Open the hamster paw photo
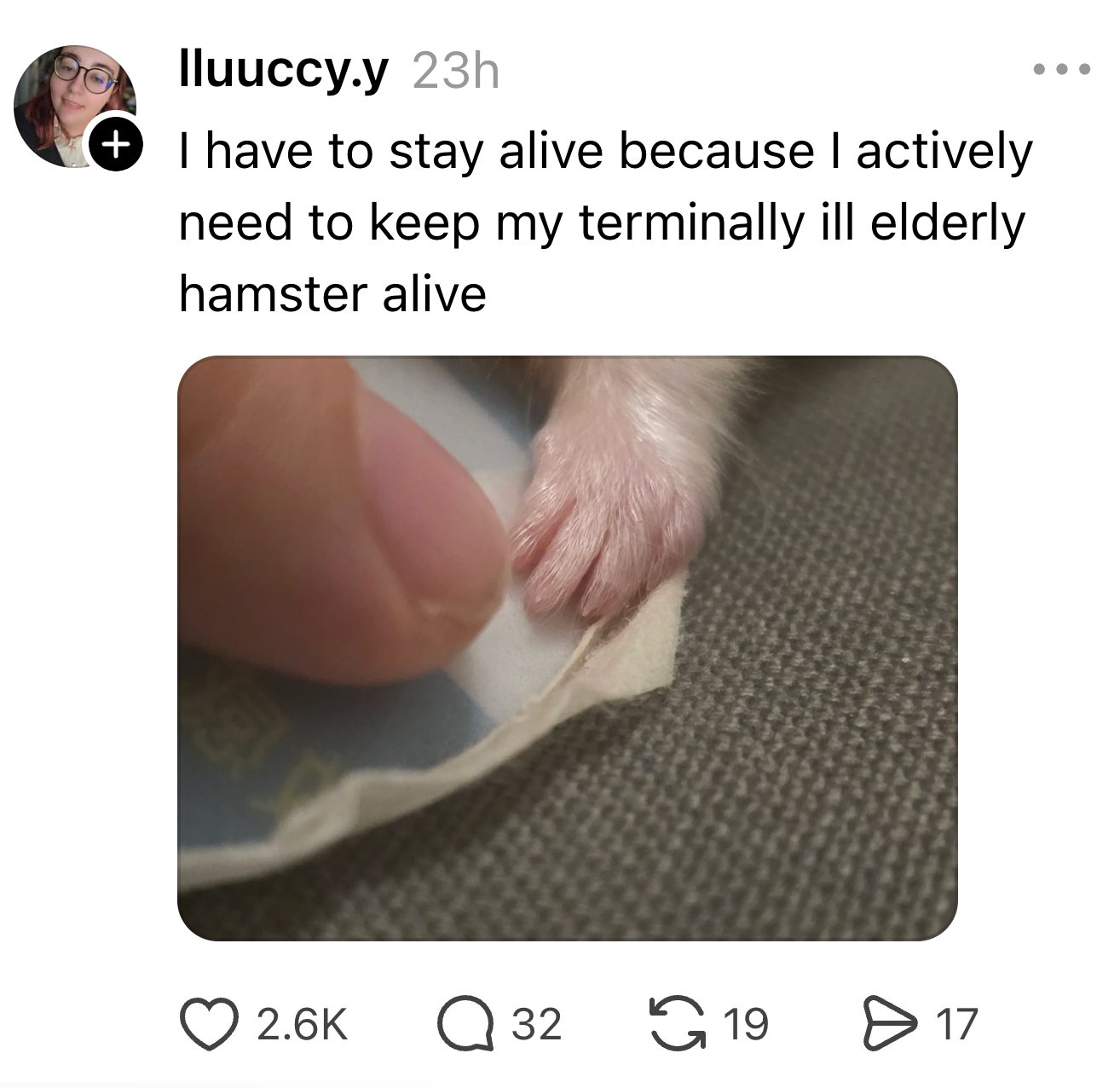Viewport: 1120px width, 1088px height. pos(567,648)
